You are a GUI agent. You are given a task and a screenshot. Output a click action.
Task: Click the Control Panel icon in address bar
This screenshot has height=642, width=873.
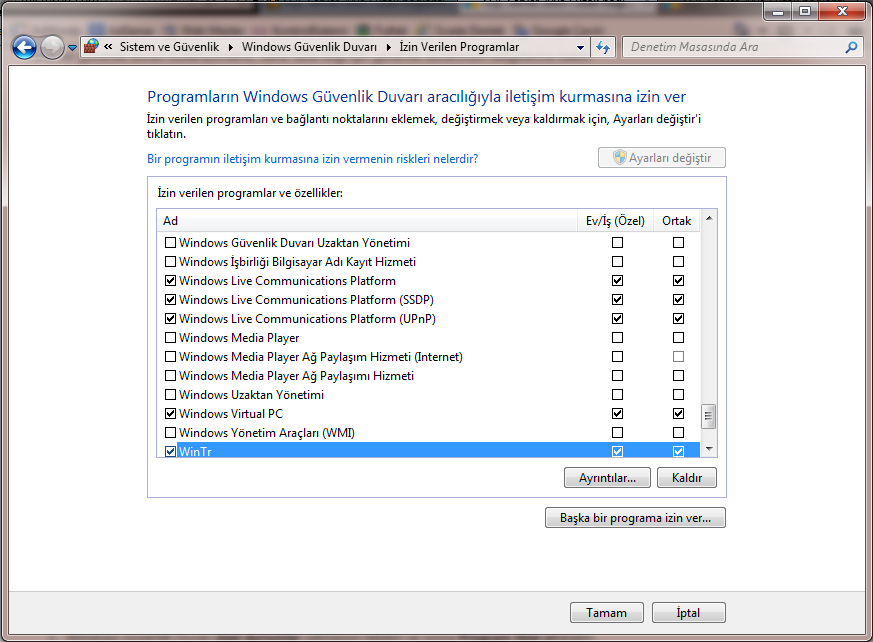coord(92,47)
